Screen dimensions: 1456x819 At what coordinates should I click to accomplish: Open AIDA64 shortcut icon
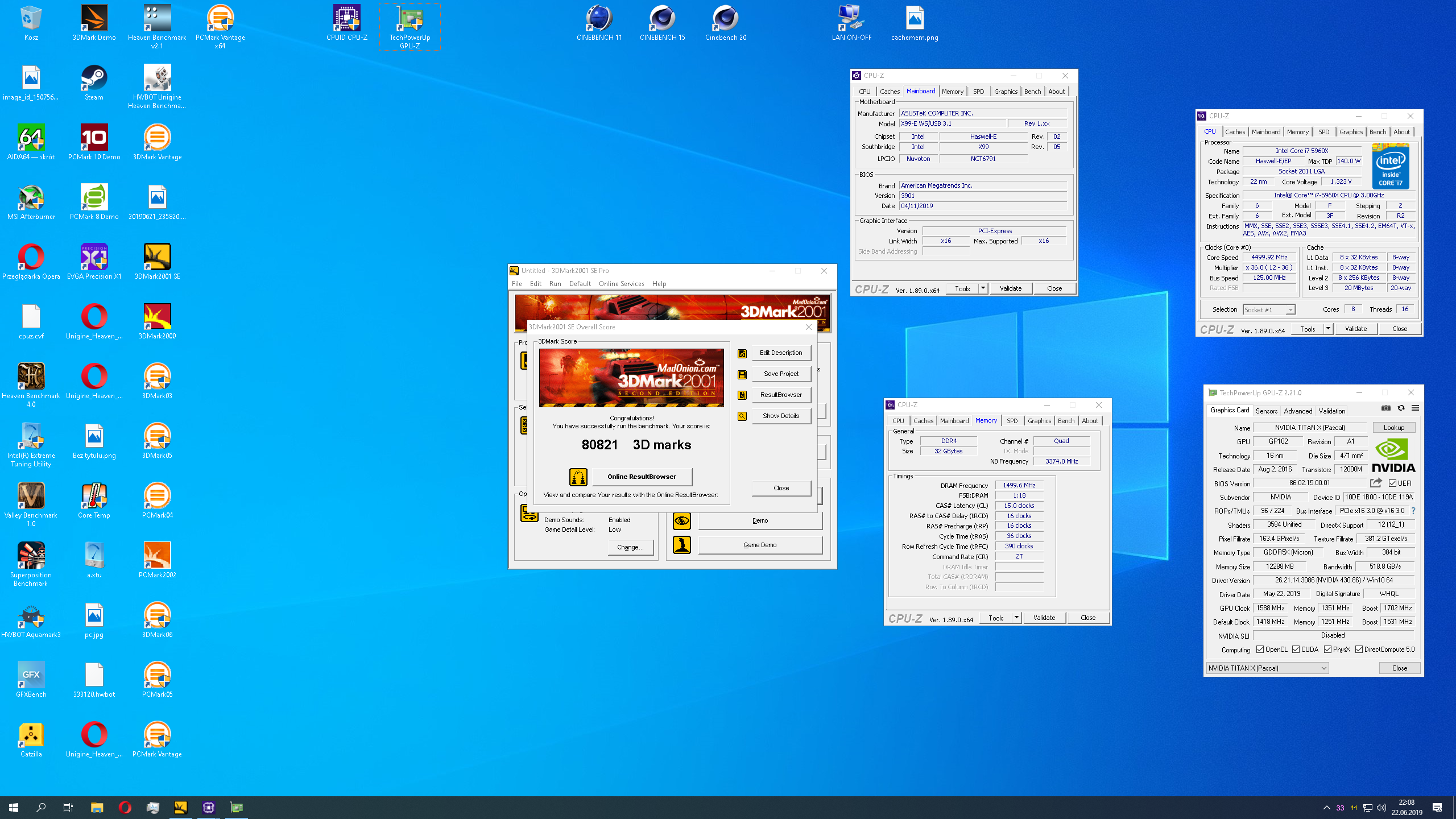31,143
